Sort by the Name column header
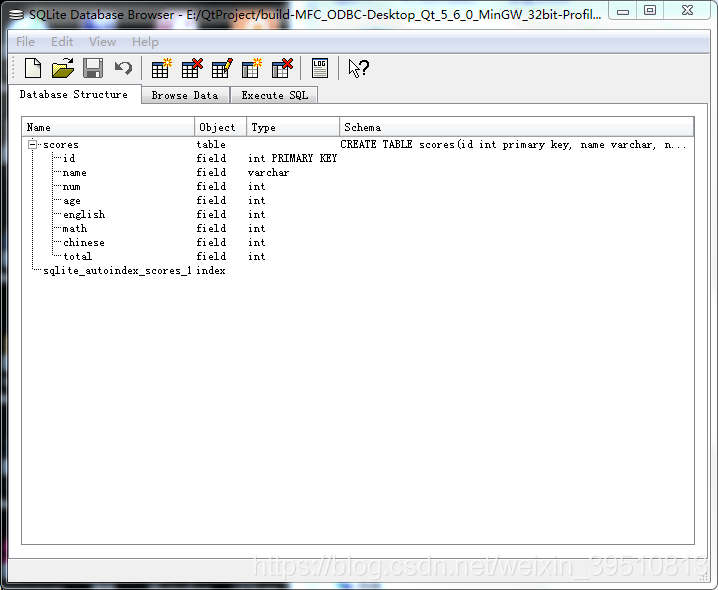Screen dimensions: 718x590 108,127
